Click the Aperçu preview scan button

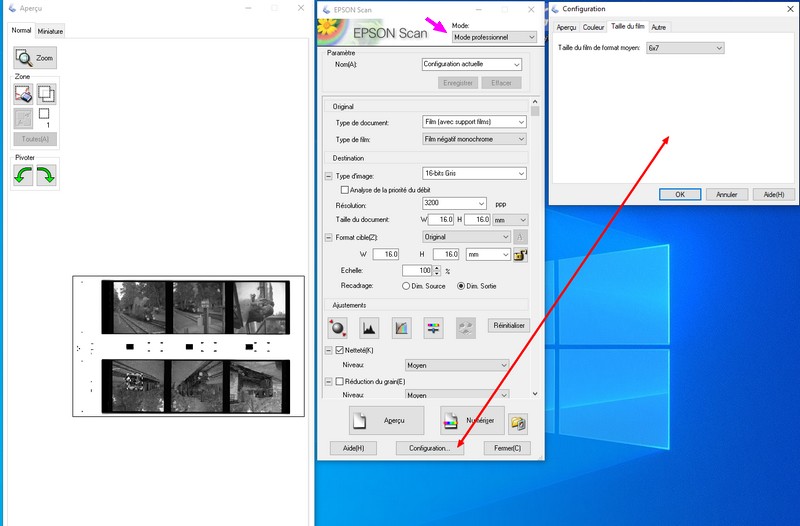(x=386, y=420)
